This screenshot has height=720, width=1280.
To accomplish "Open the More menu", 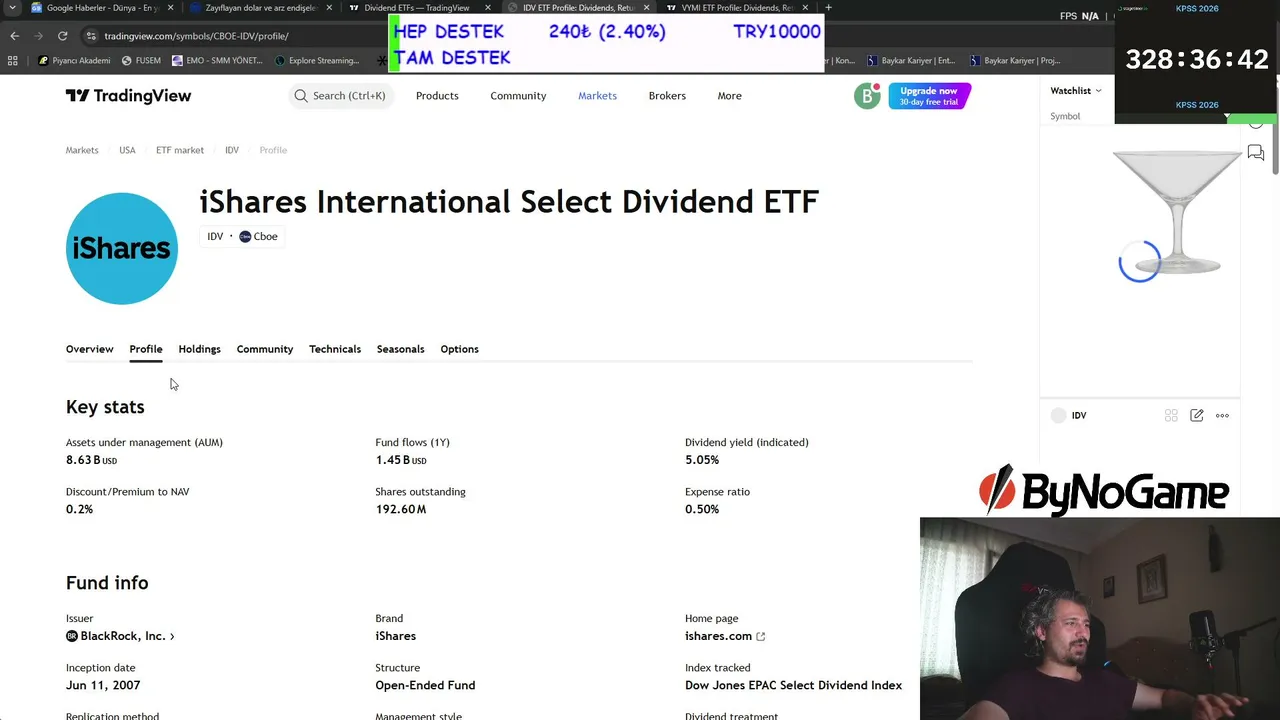I will [x=729, y=96].
